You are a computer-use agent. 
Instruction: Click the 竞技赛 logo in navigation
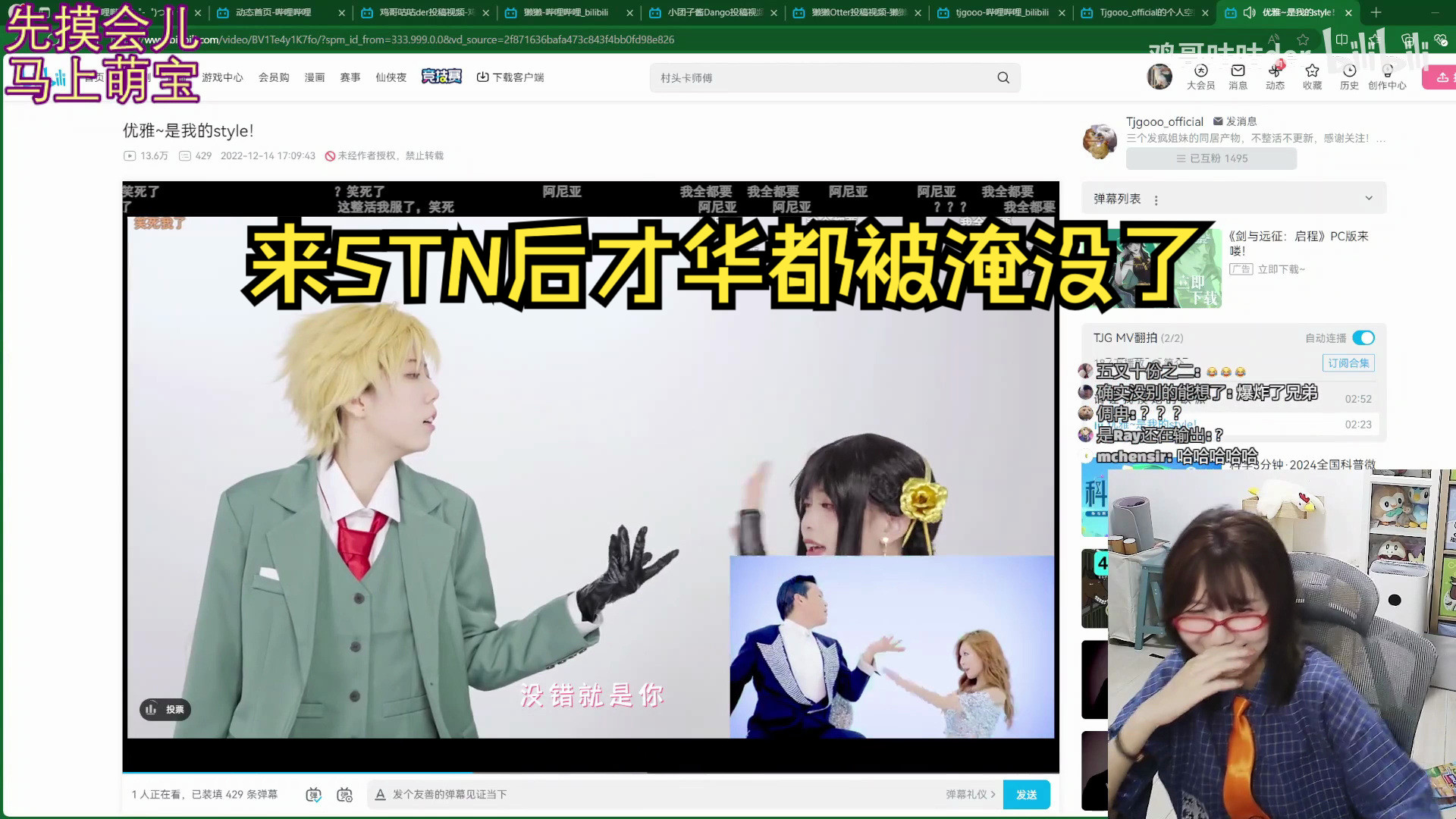click(441, 77)
